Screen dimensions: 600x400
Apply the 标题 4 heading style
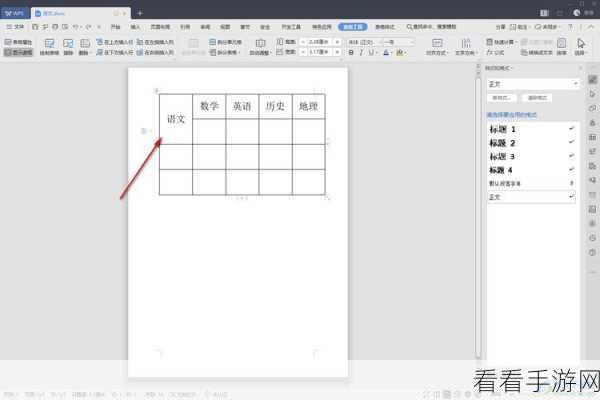[x=532, y=170]
